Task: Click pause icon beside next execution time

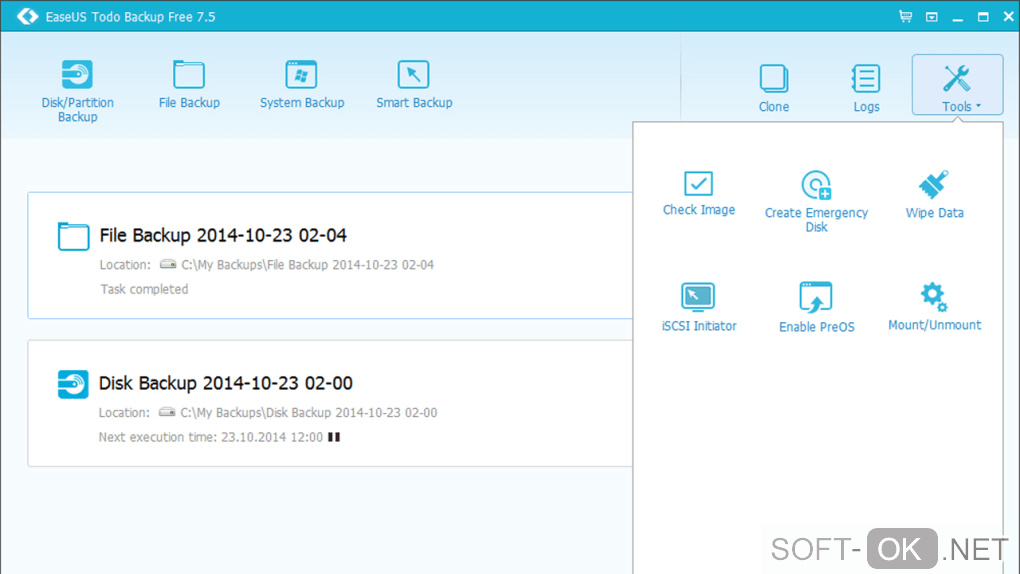Action: (x=334, y=437)
